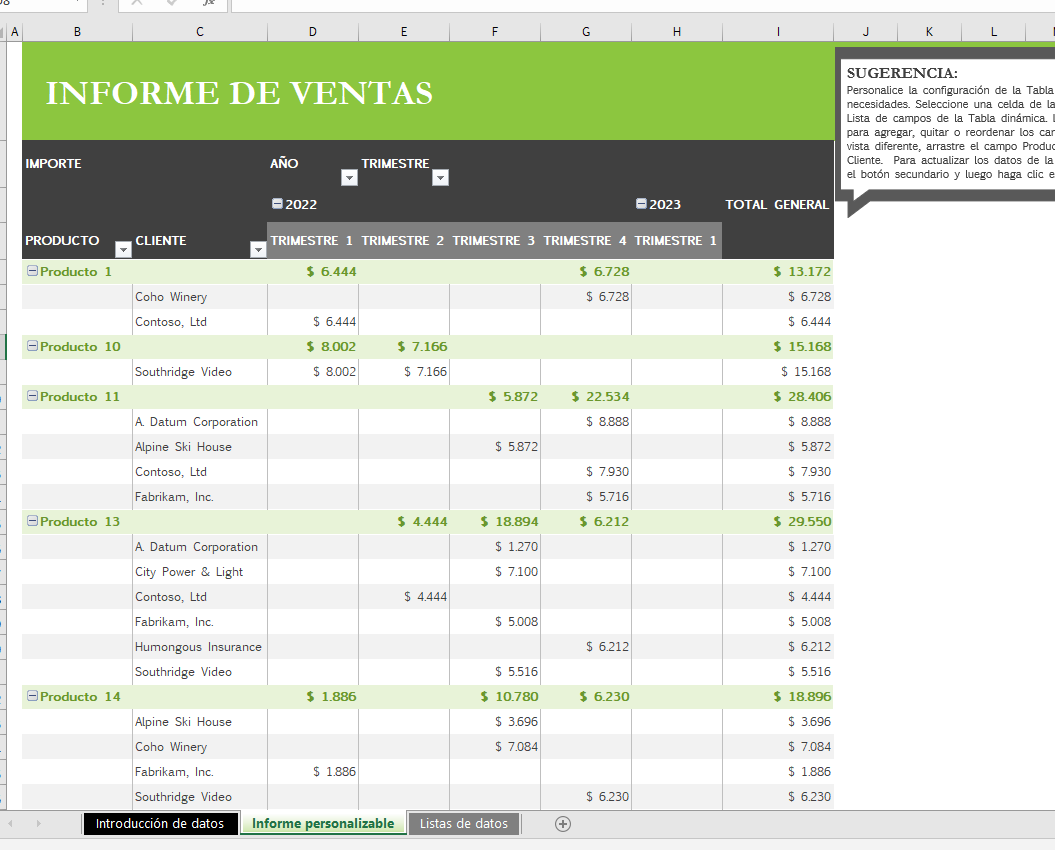Viewport: 1055px width, 850px height.
Task: Collapse the Producto 14 group
Action: point(31,696)
